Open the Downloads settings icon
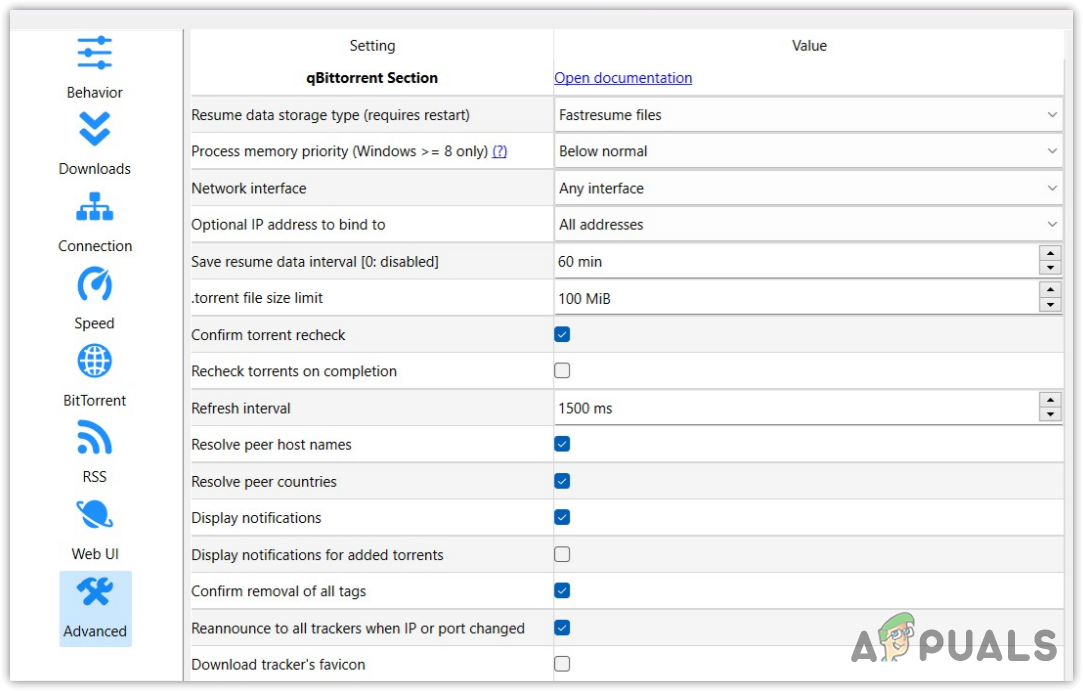 pos(94,130)
